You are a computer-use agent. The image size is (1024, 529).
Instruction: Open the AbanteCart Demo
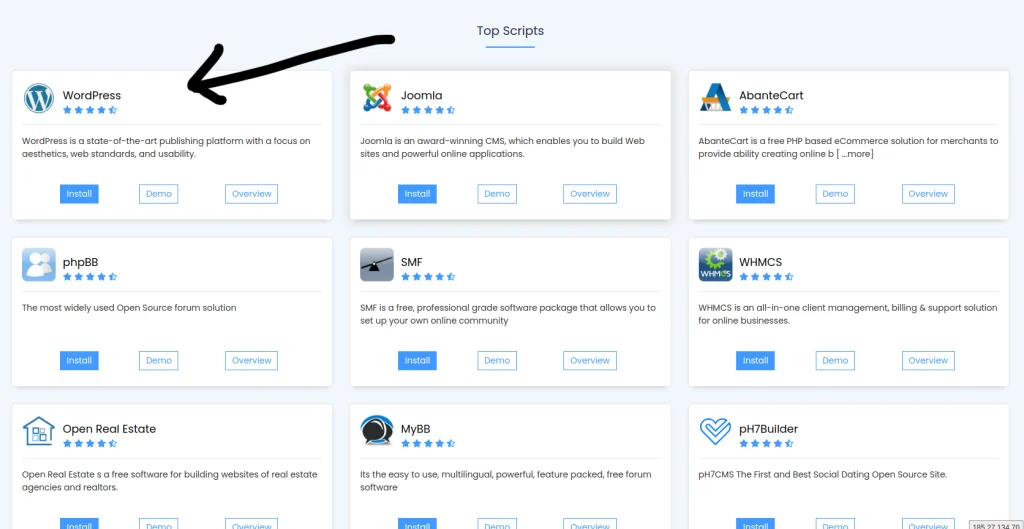tap(835, 194)
